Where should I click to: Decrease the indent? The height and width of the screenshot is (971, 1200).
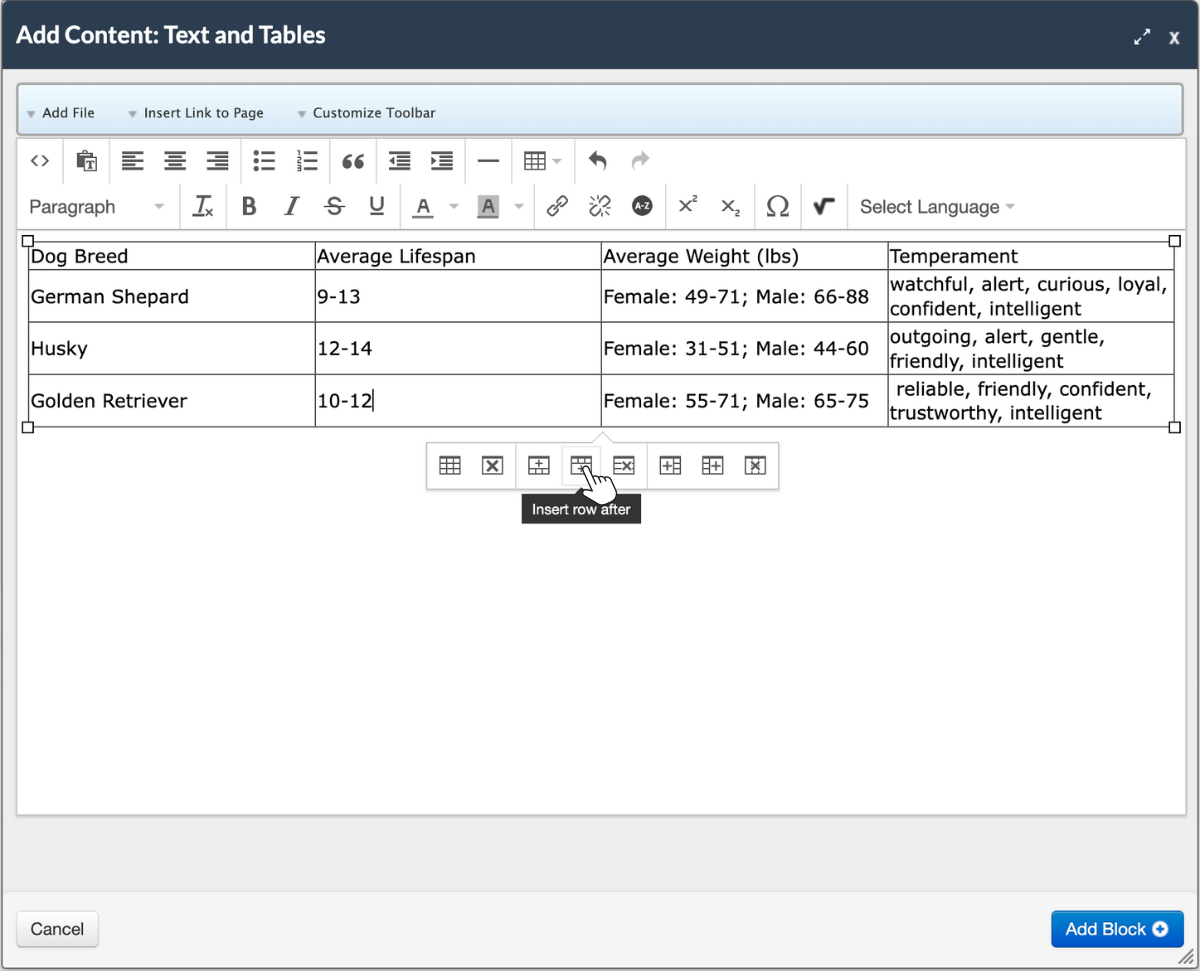[400, 161]
